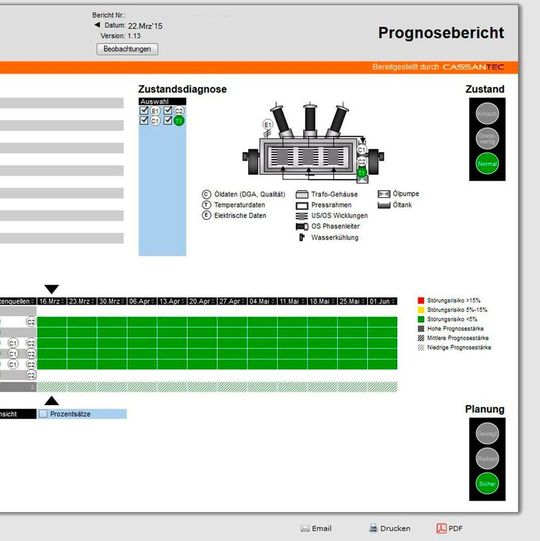Uncheck the T1 sensor checkbox in Auswahl

[x=168, y=120]
